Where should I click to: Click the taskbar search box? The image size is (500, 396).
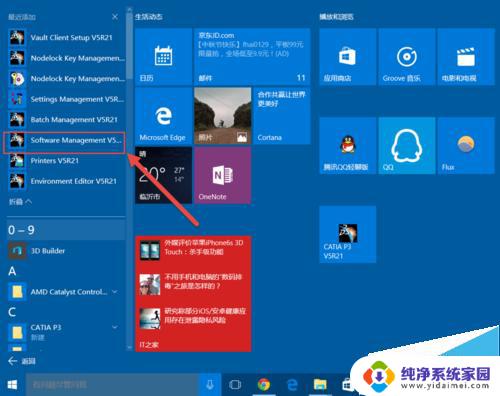(x=113, y=385)
